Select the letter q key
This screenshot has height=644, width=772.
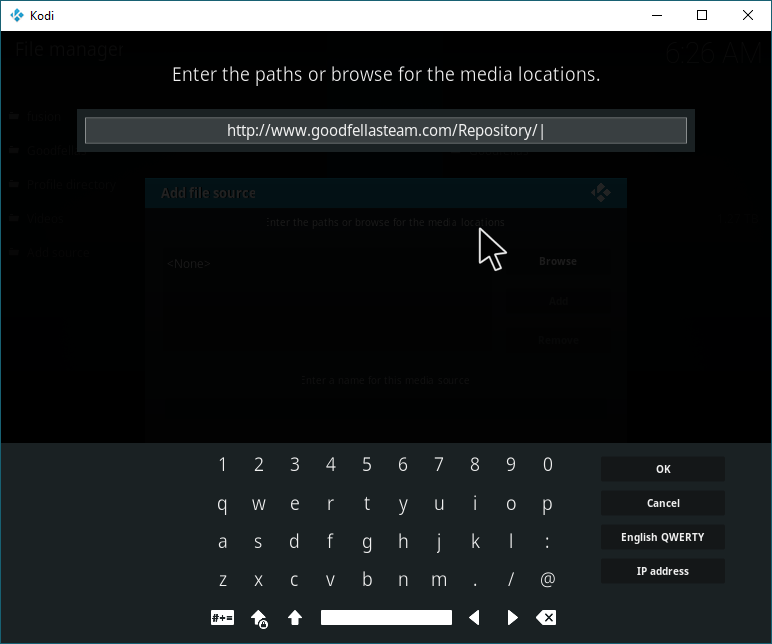[x=223, y=504]
